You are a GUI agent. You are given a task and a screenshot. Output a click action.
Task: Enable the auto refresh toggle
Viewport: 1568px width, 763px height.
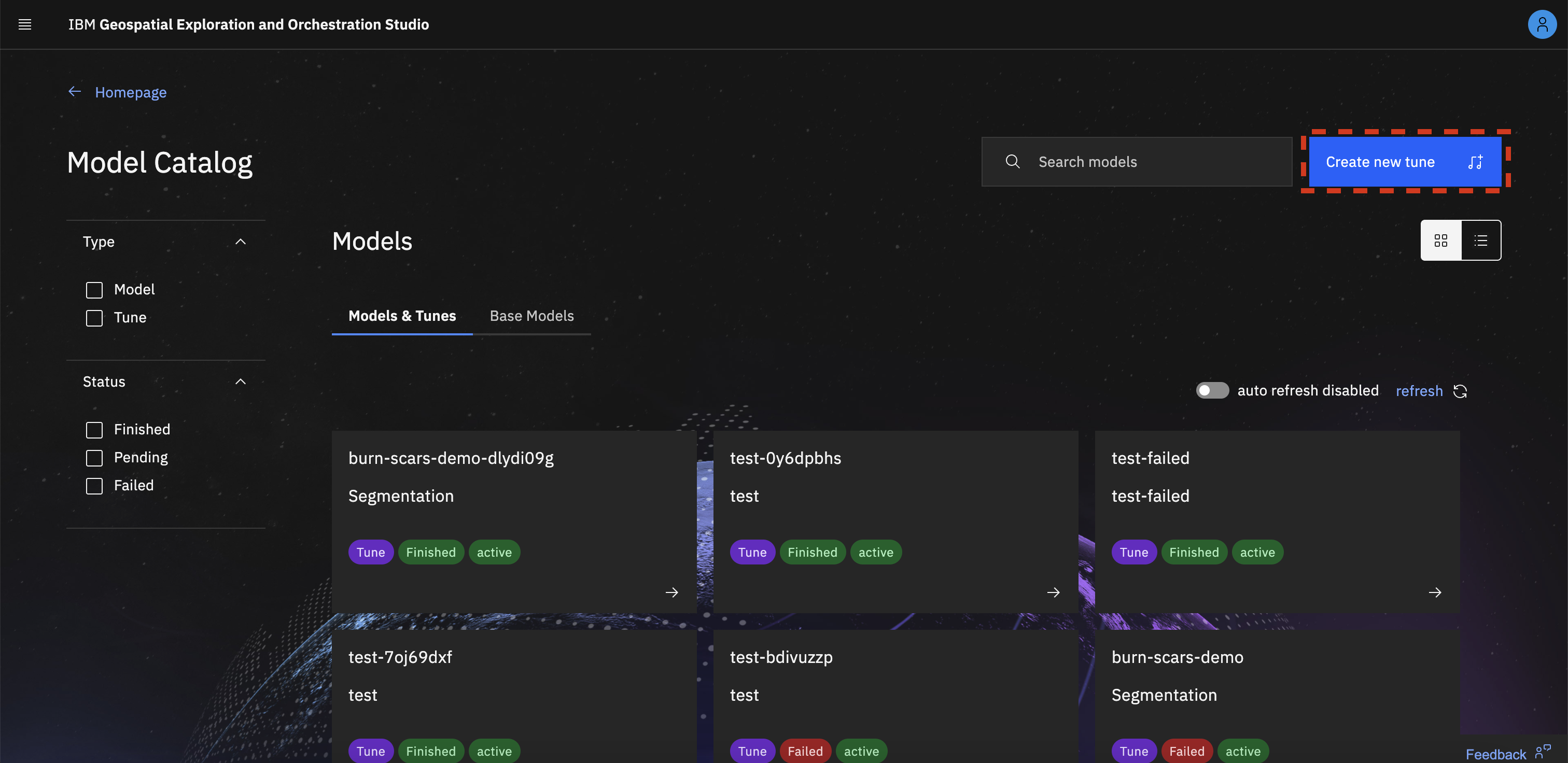point(1212,391)
